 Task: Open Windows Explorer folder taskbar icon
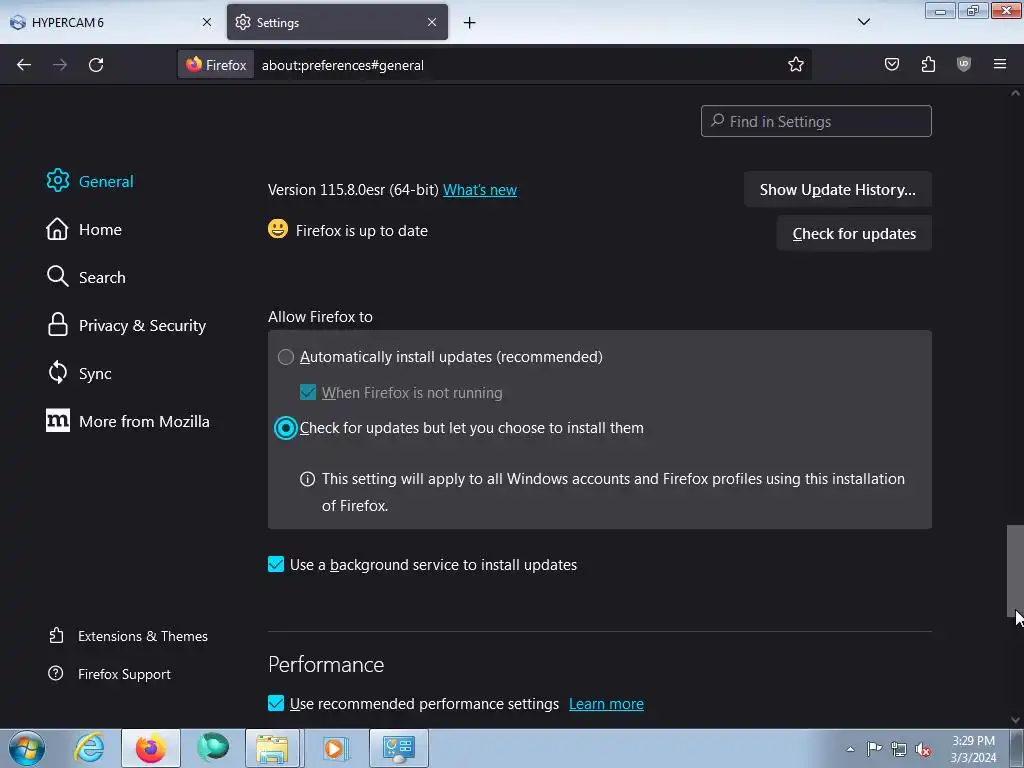[272, 748]
